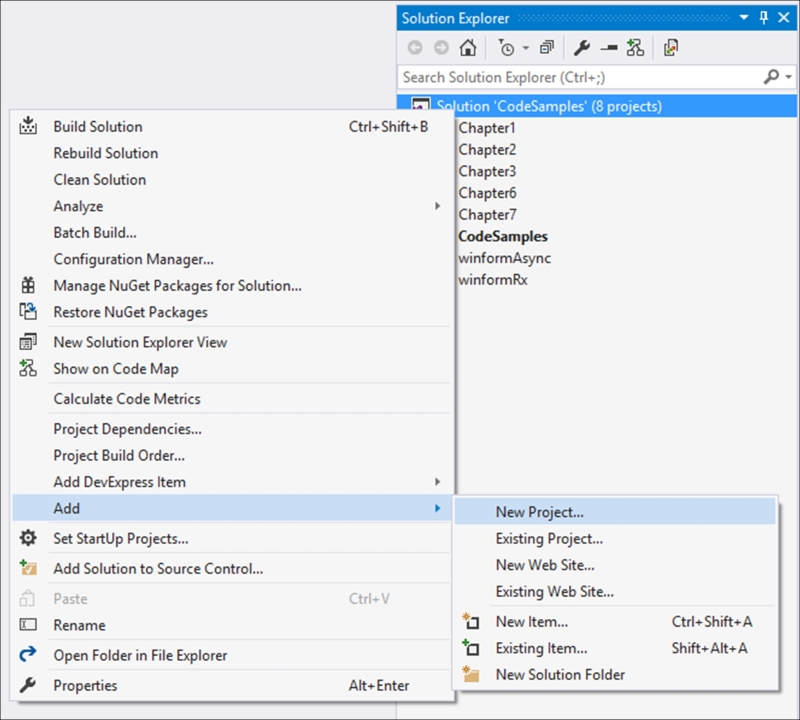The width and height of the screenshot is (800, 720).
Task: Expand the Add DevExpress Item submenu
Action: (232, 482)
